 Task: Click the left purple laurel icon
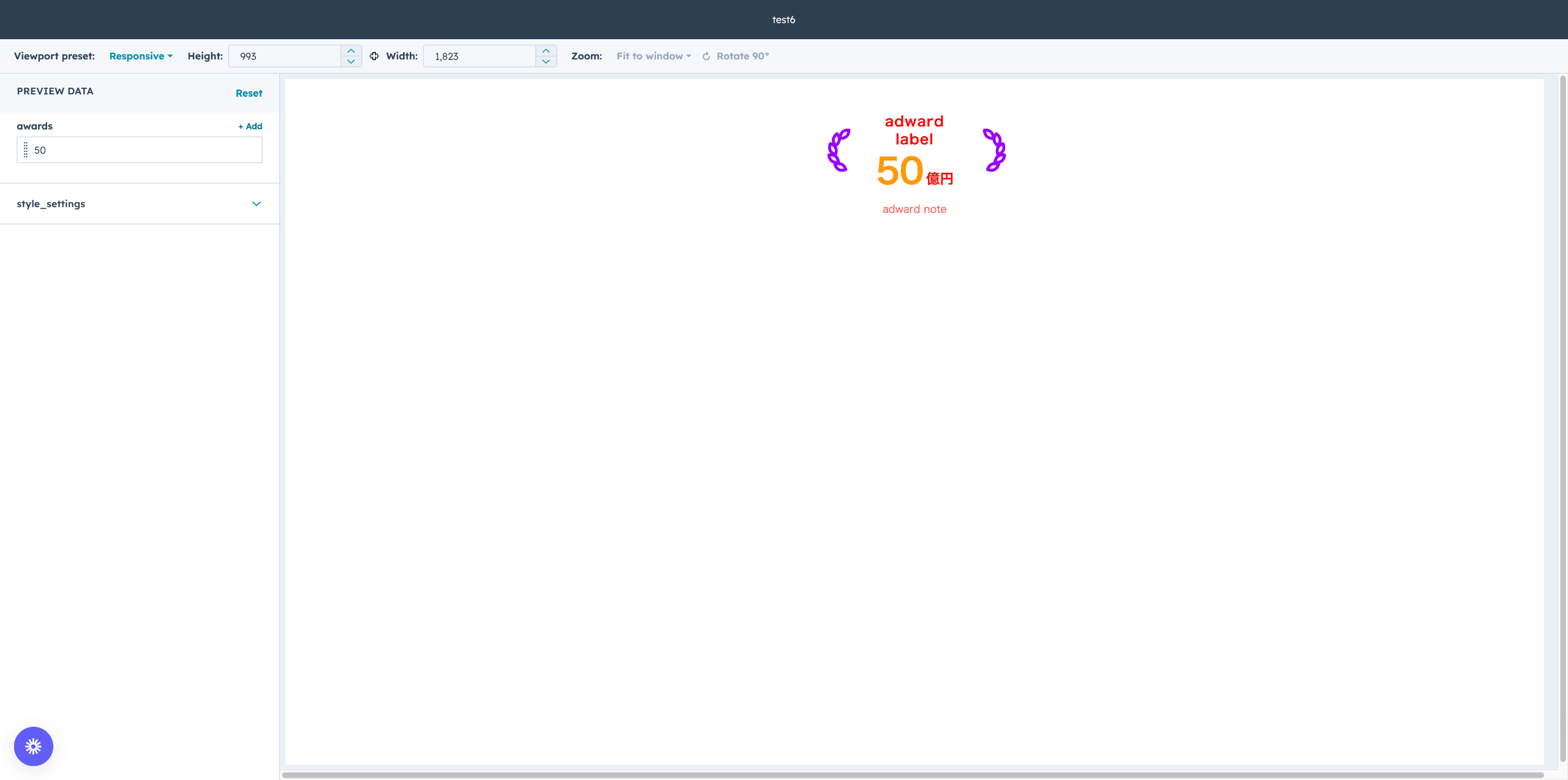[x=839, y=150]
